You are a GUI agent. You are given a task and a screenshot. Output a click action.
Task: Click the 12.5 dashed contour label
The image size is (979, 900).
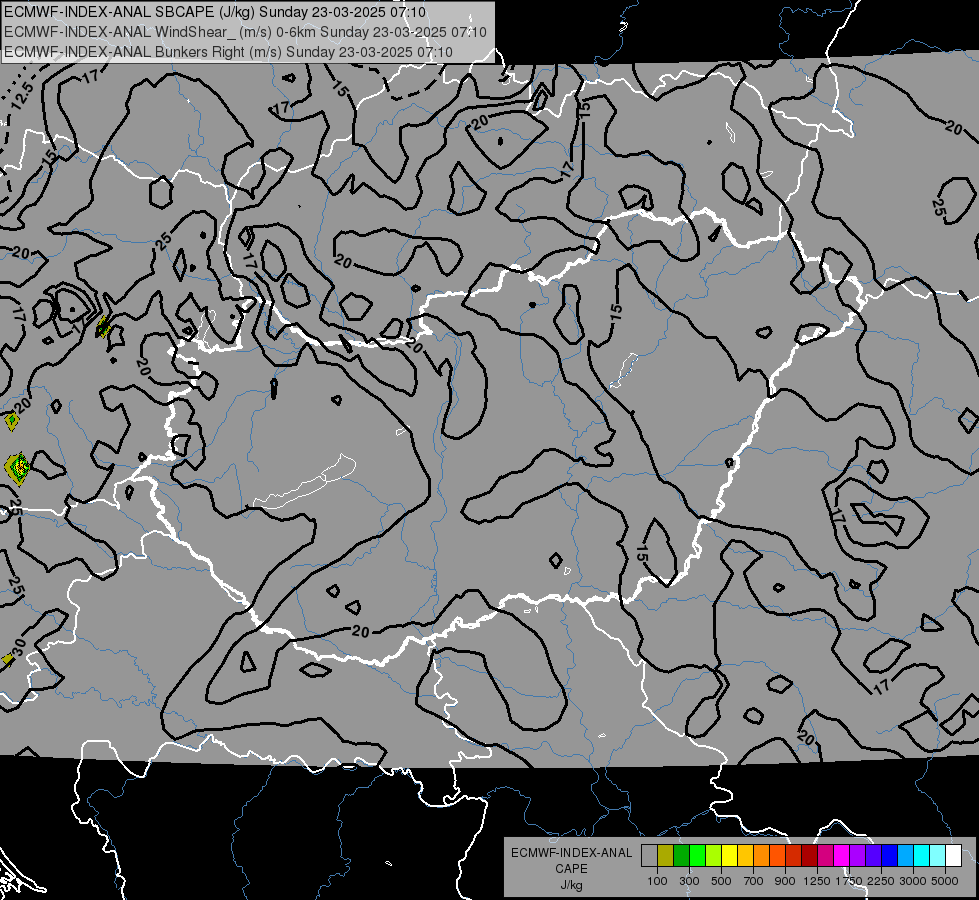21,96
